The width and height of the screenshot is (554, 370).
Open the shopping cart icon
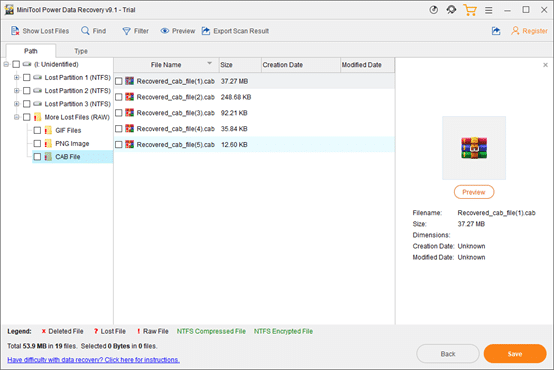pyautogui.click(x=470, y=10)
